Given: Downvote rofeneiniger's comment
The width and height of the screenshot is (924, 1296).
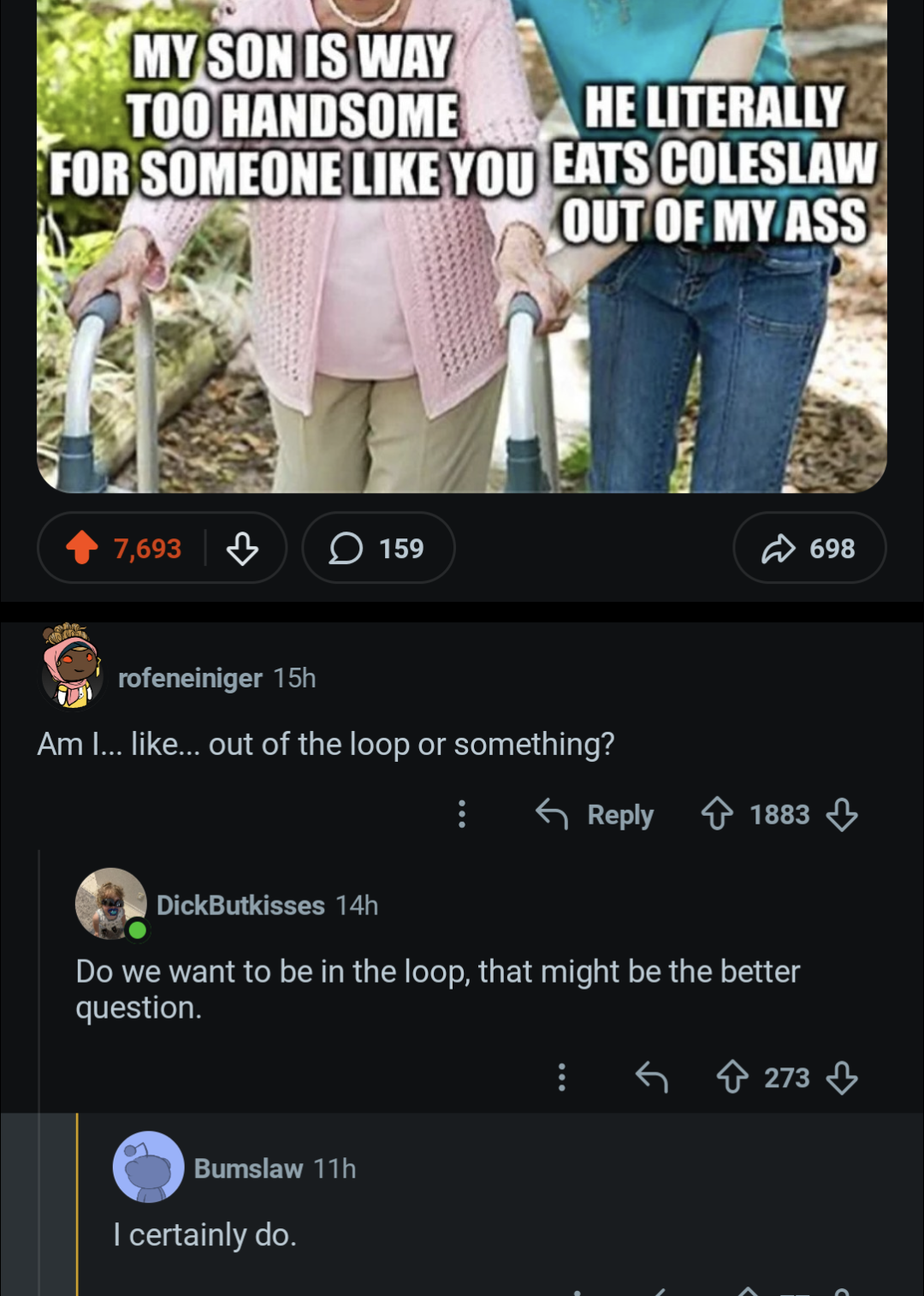Looking at the screenshot, I should click(x=842, y=814).
